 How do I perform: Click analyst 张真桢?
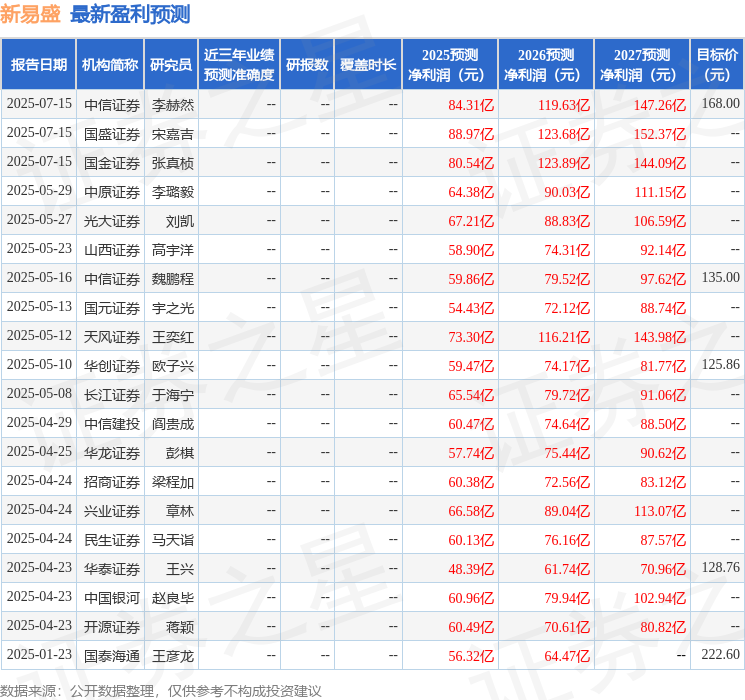173,163
